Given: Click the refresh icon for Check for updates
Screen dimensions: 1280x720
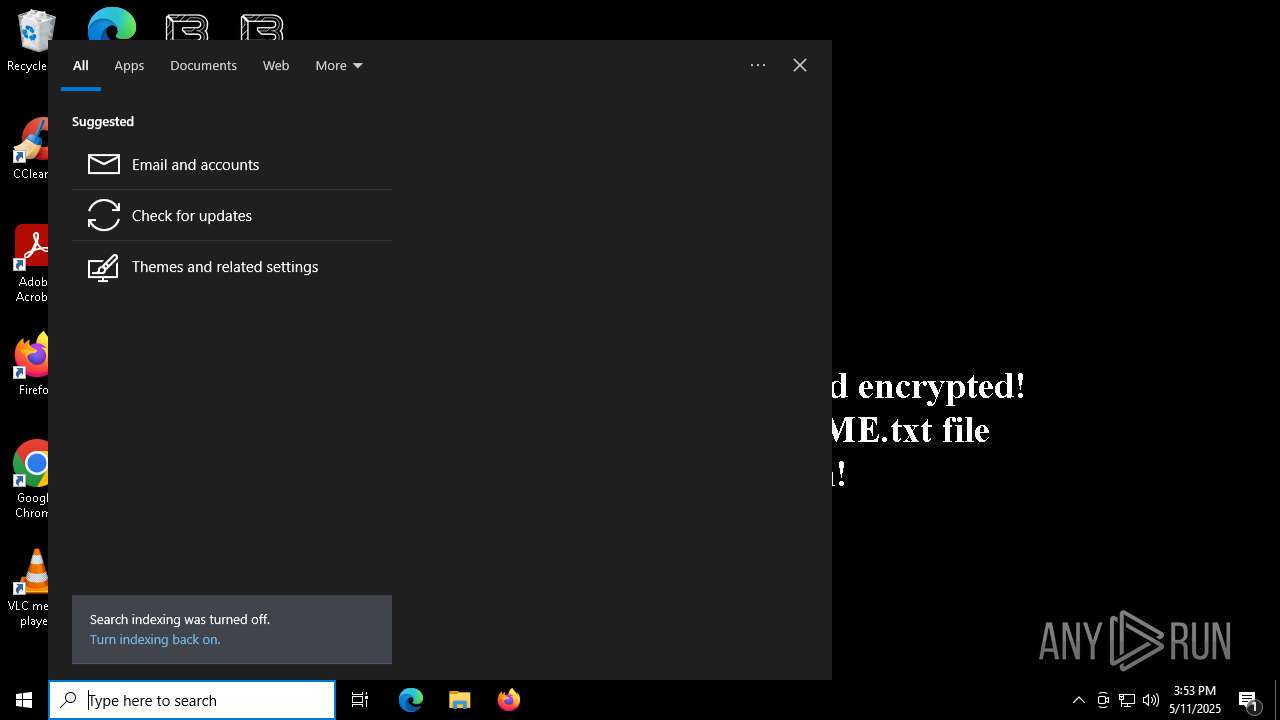Looking at the screenshot, I should pyautogui.click(x=104, y=215).
